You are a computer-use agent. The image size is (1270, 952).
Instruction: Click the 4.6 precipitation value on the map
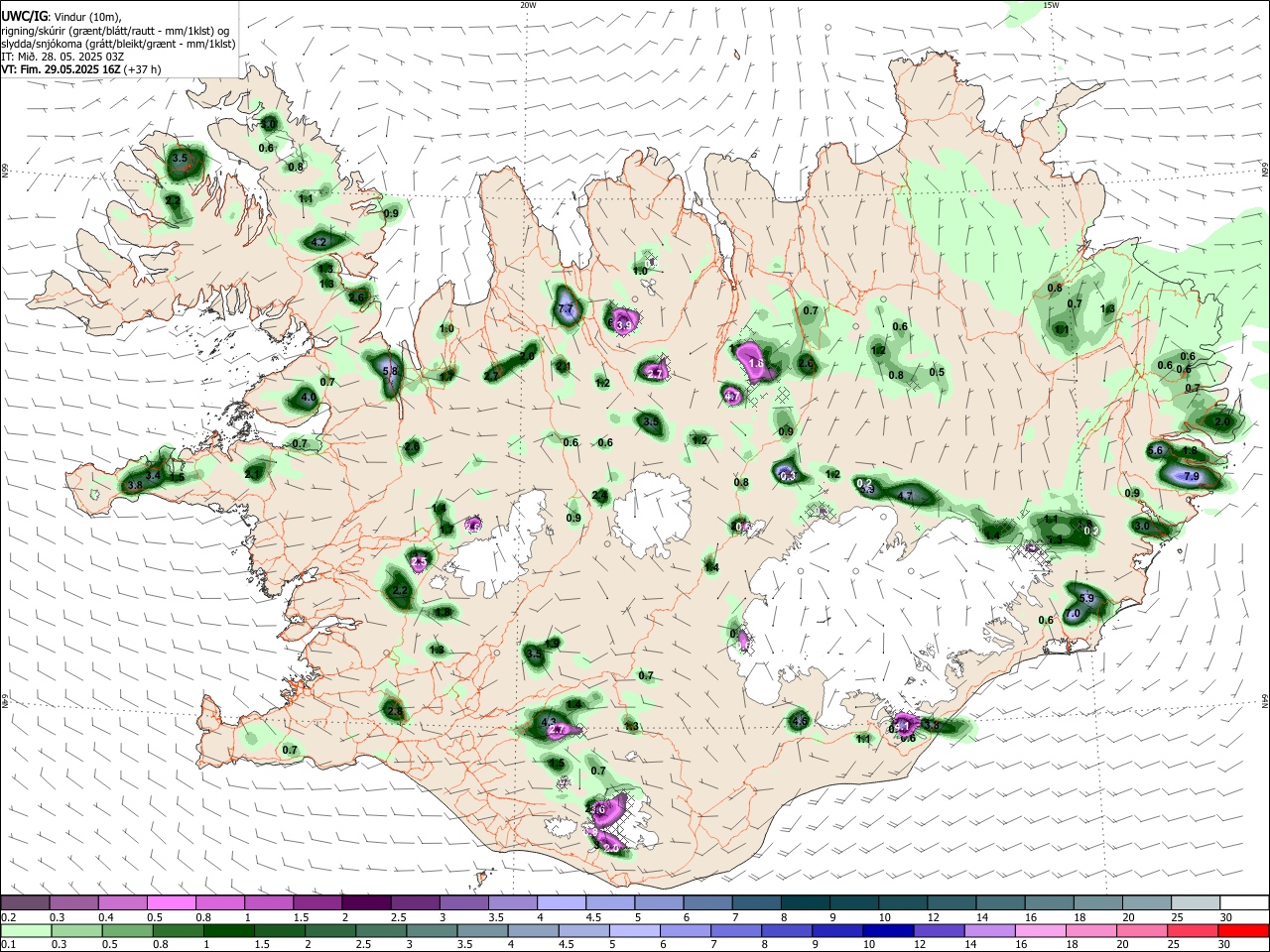[x=800, y=721]
